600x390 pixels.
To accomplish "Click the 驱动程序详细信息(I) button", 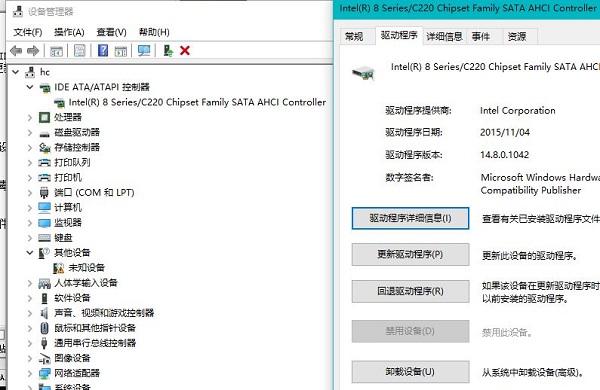I will point(410,218).
